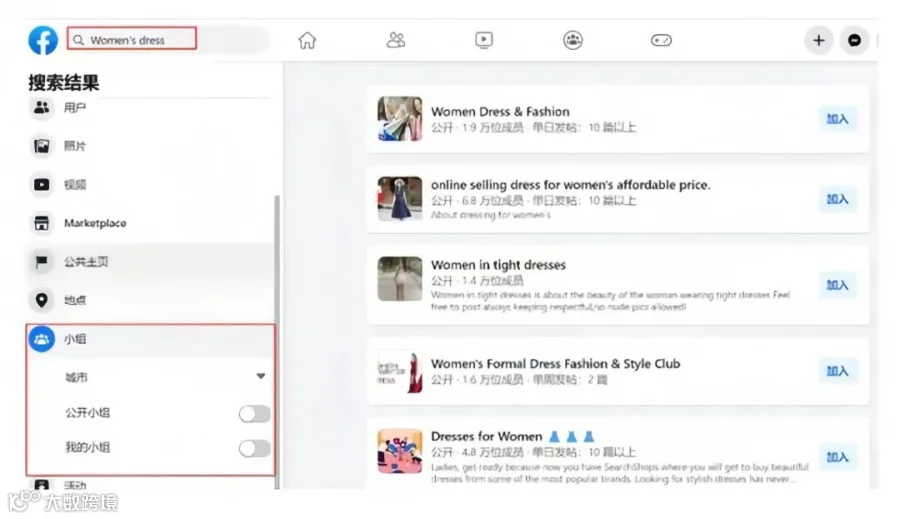
Task: Open the Groups icon in top navigation
Action: click(573, 40)
